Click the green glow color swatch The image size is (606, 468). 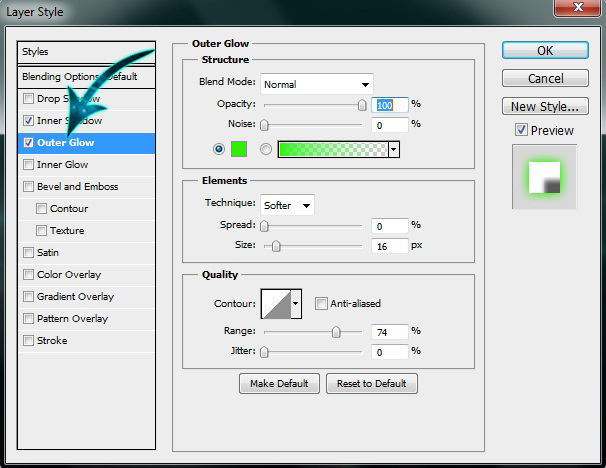tap(238, 149)
